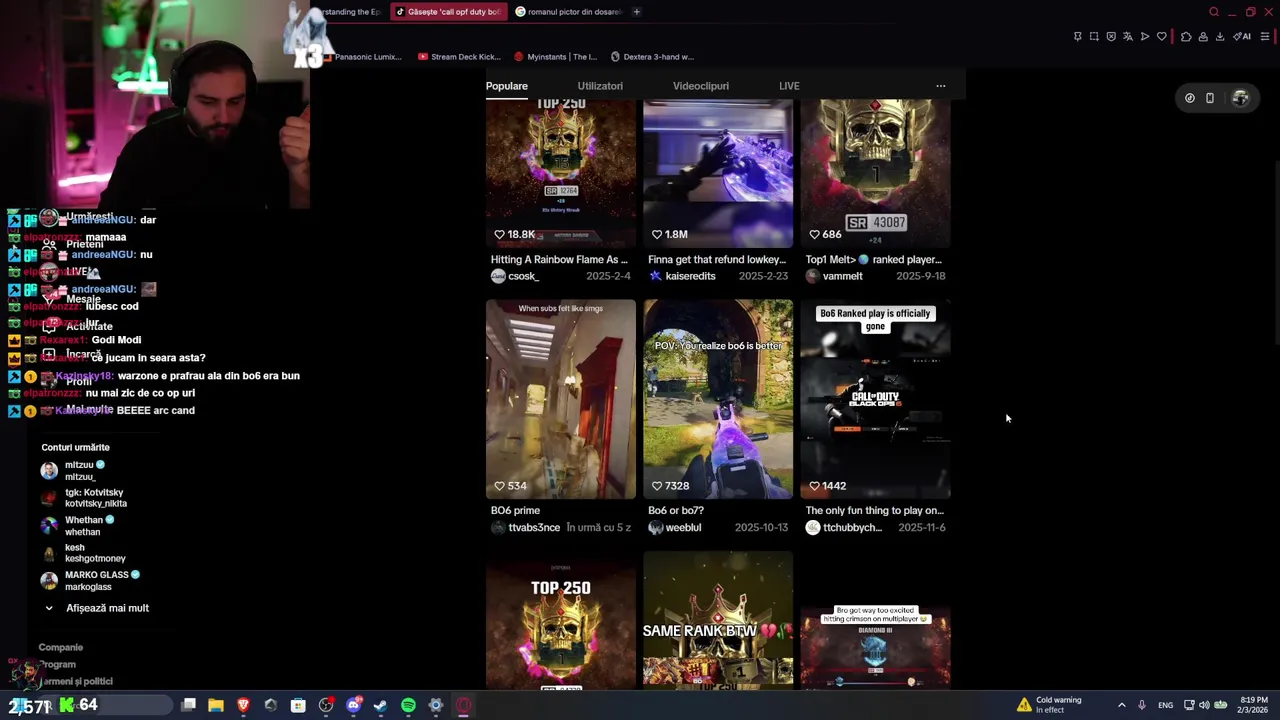Open the easy setup sliders icon
This screenshot has width=1280, height=720.
click(x=1265, y=37)
